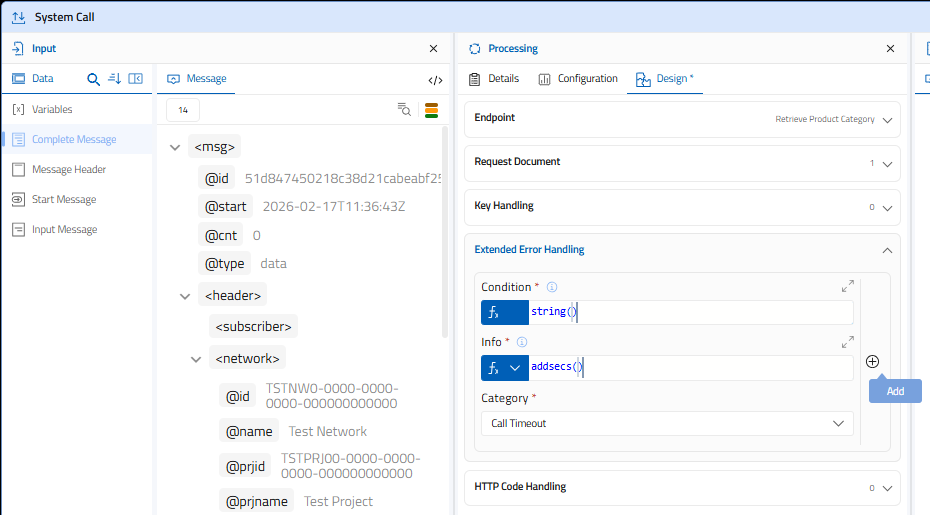Collapse the <msg> tree node

click(175, 148)
